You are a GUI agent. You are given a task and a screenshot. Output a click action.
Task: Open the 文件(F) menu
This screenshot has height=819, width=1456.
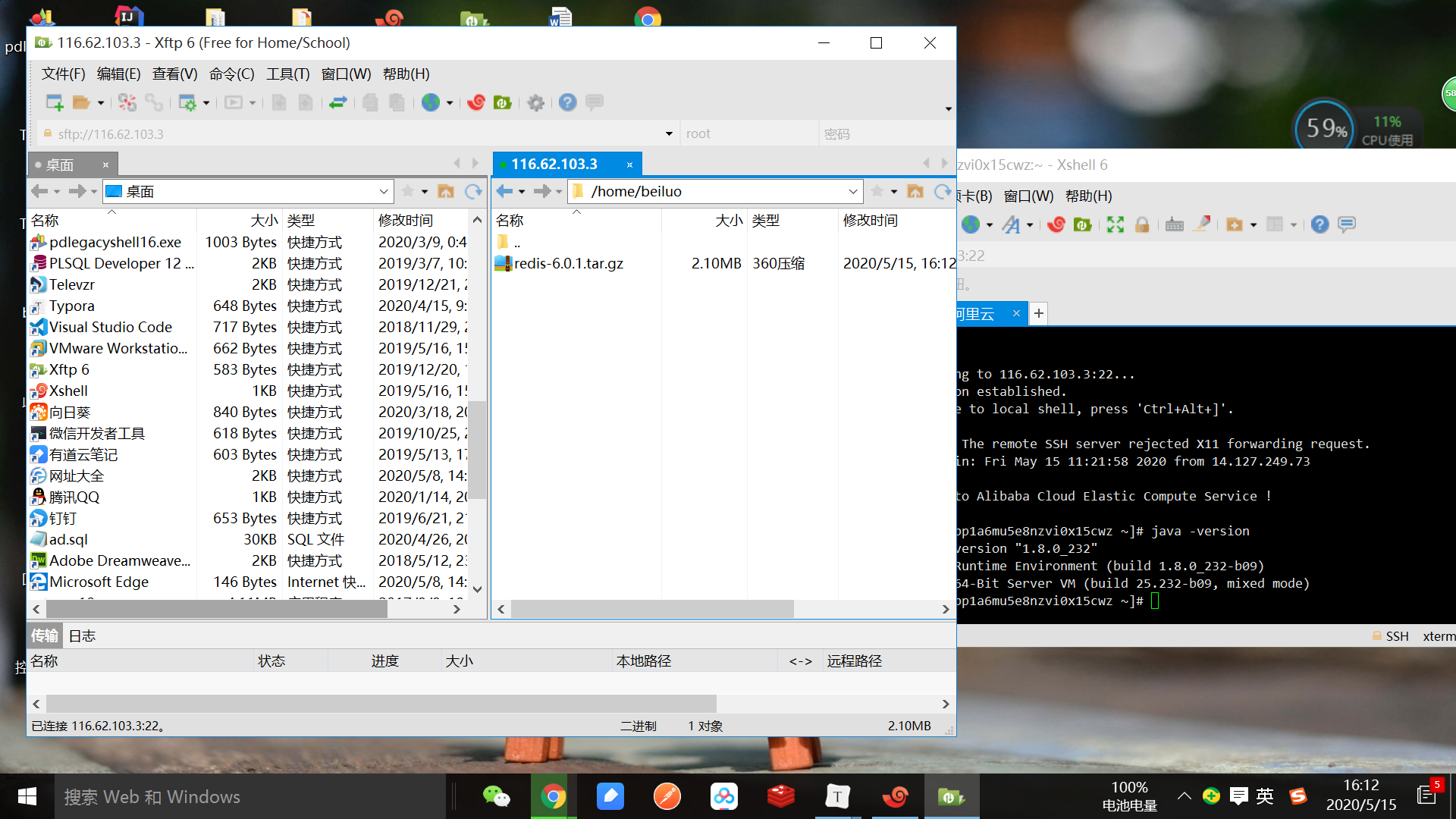(63, 74)
